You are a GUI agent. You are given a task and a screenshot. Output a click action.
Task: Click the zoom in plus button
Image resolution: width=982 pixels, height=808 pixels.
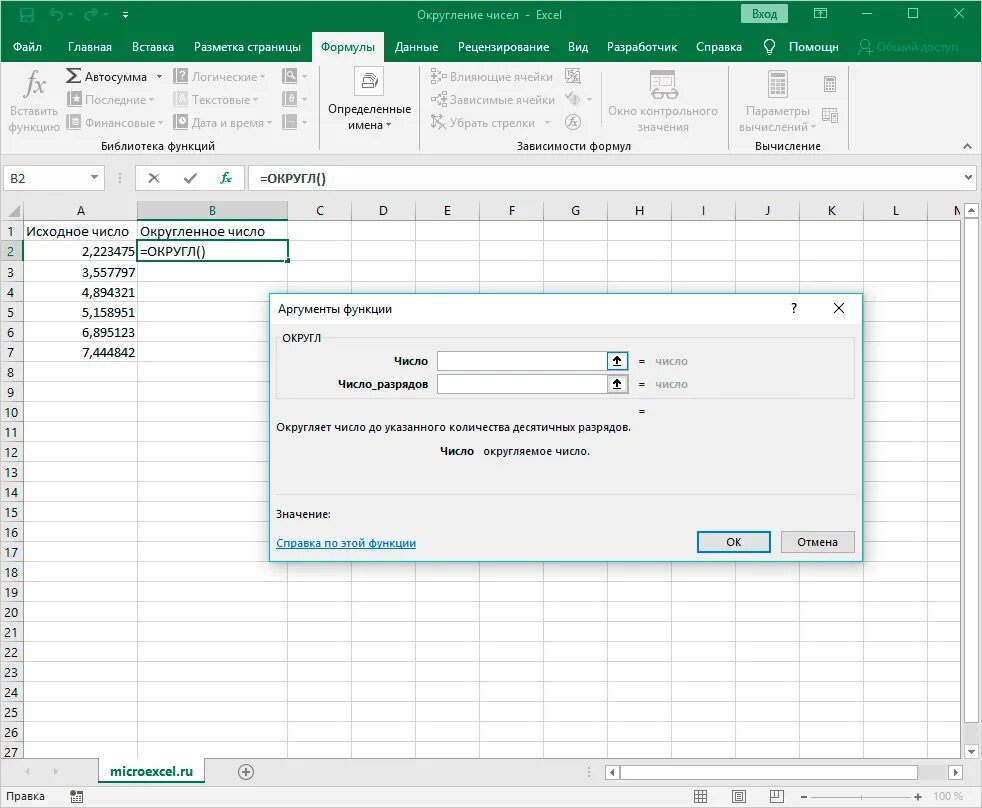coord(918,797)
